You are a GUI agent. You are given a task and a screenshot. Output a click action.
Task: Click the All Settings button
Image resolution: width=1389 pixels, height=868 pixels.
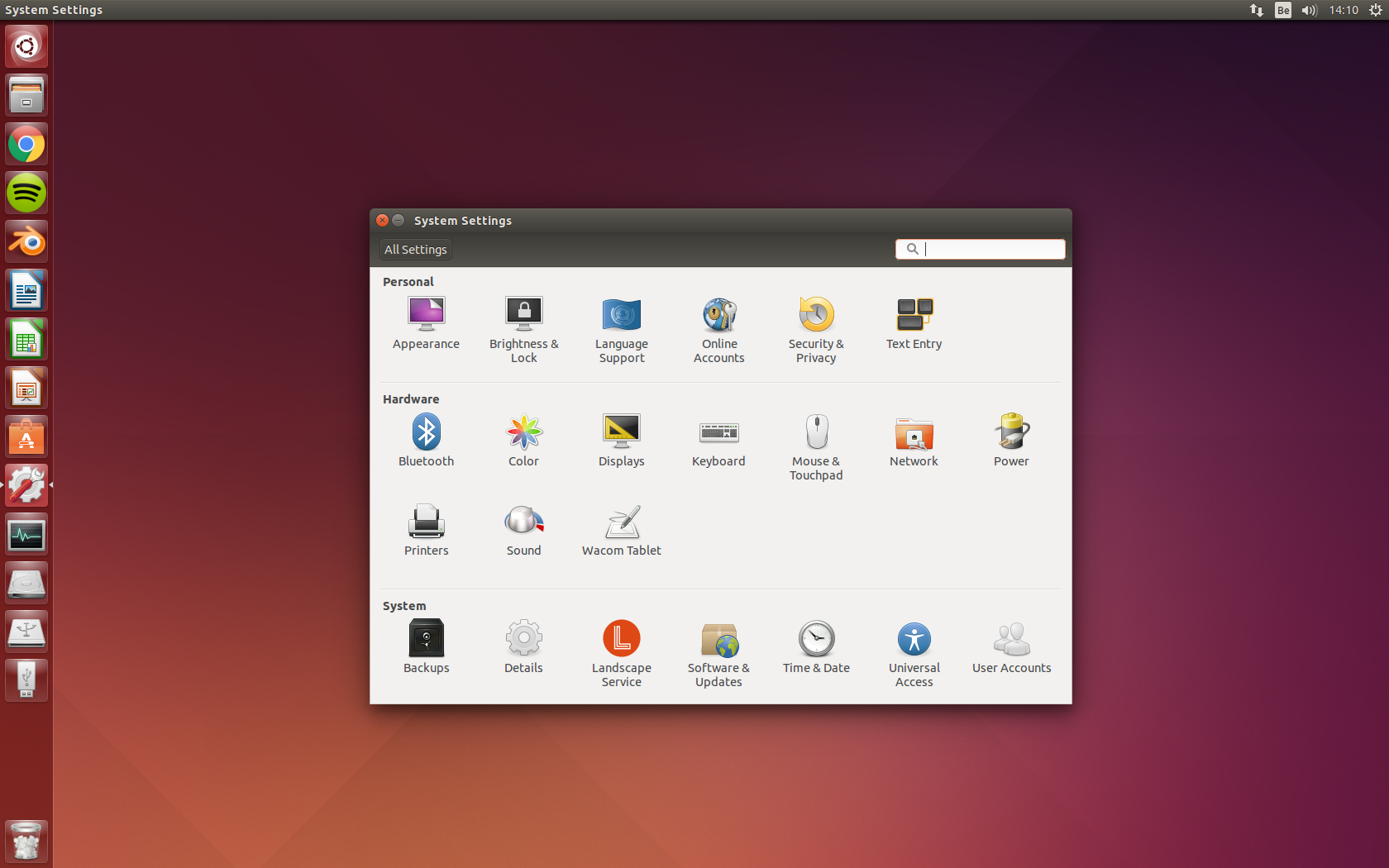(415, 250)
